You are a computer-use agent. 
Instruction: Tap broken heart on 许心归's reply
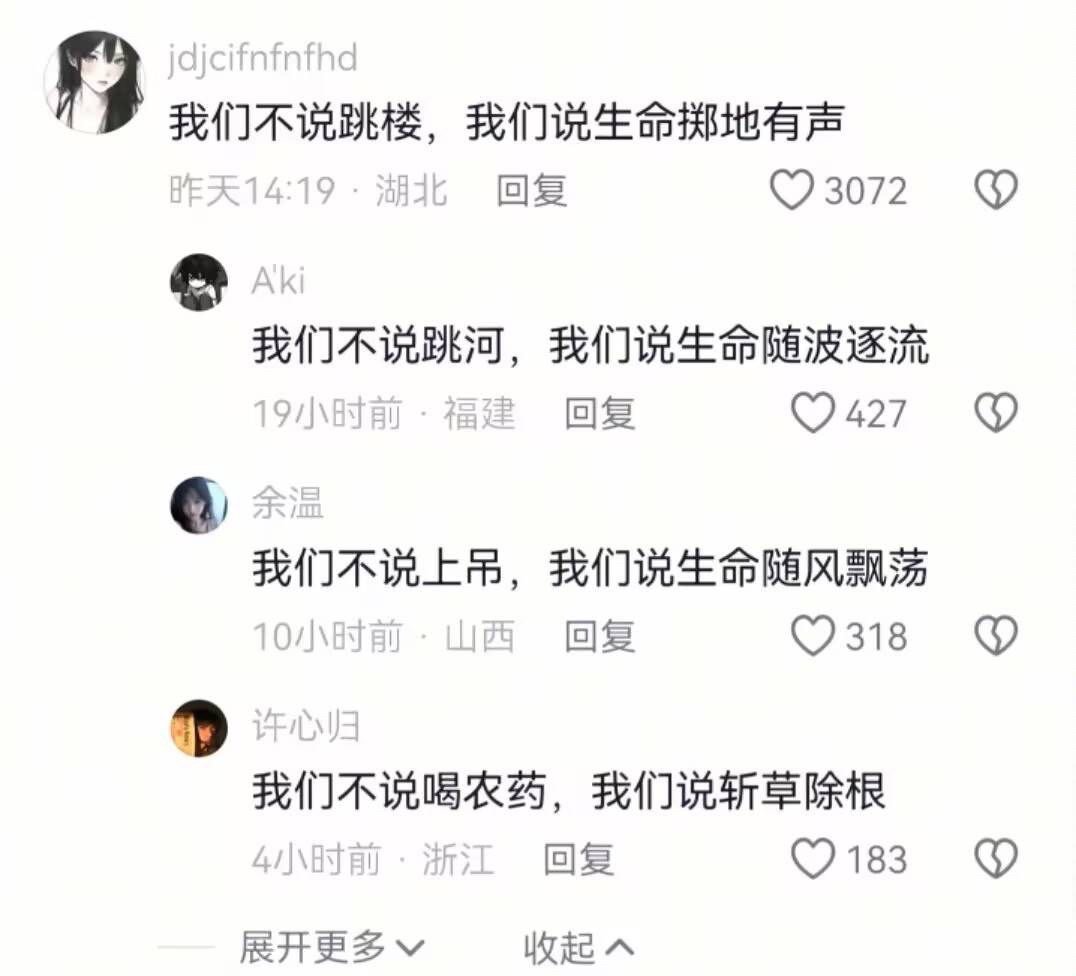996,859
